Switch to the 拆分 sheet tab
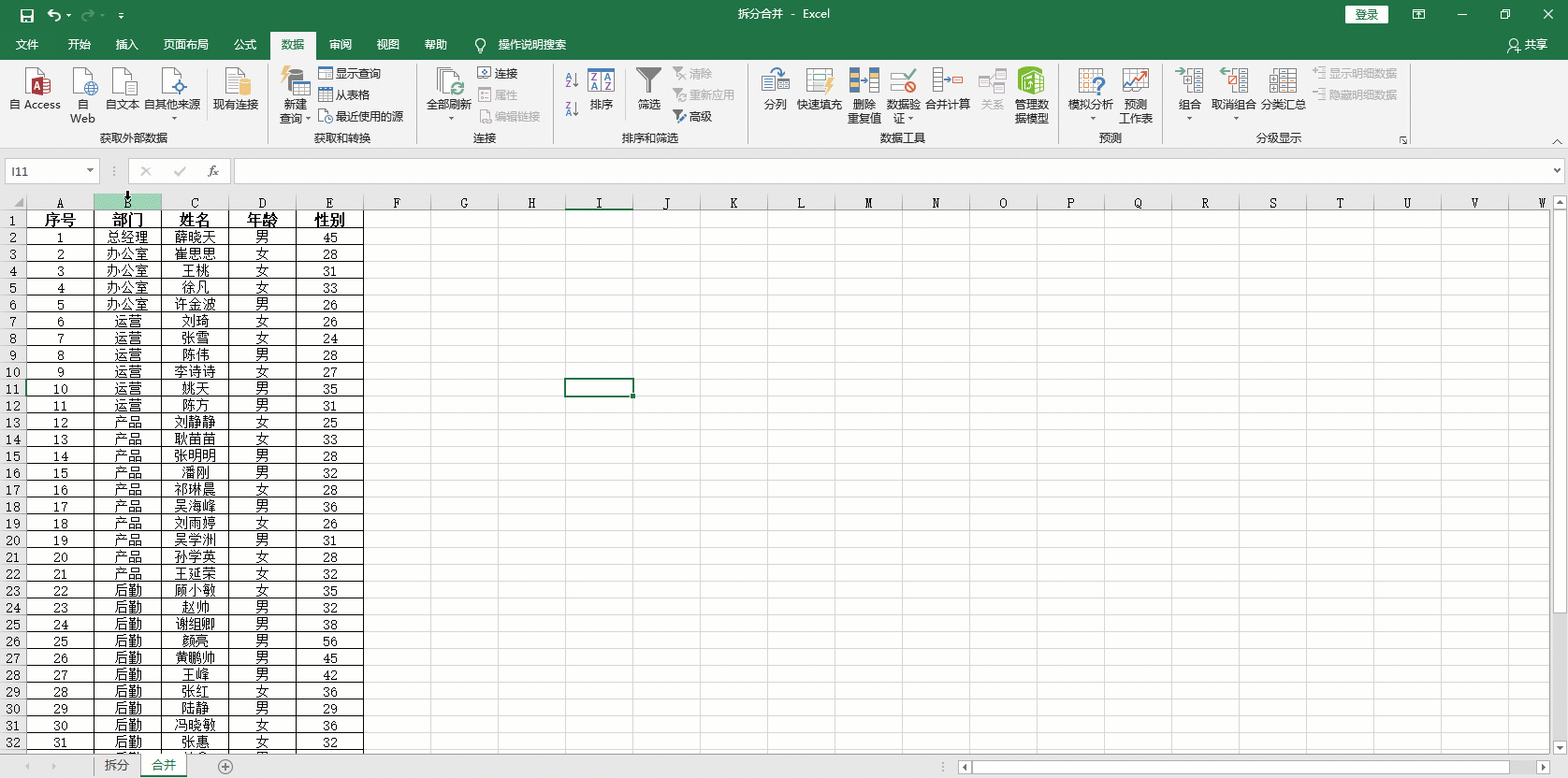 coord(116,765)
